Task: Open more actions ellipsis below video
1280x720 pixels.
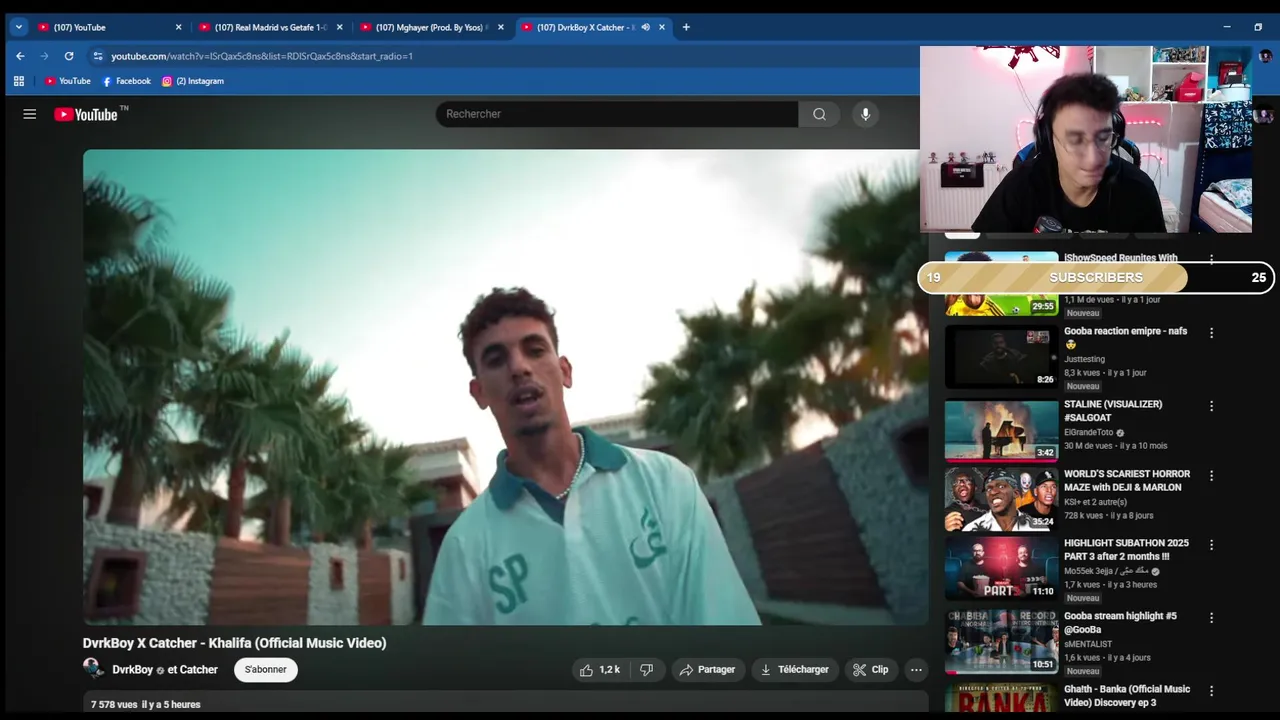Action: 916,670
